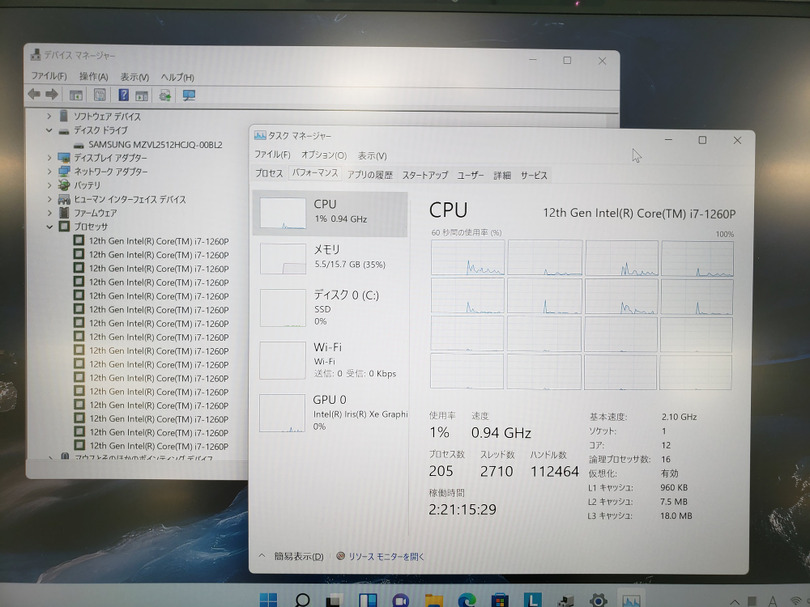The width and height of the screenshot is (810, 607).
Task: Click the Back arrow in Device Manager toolbar
Action: [x=34, y=95]
